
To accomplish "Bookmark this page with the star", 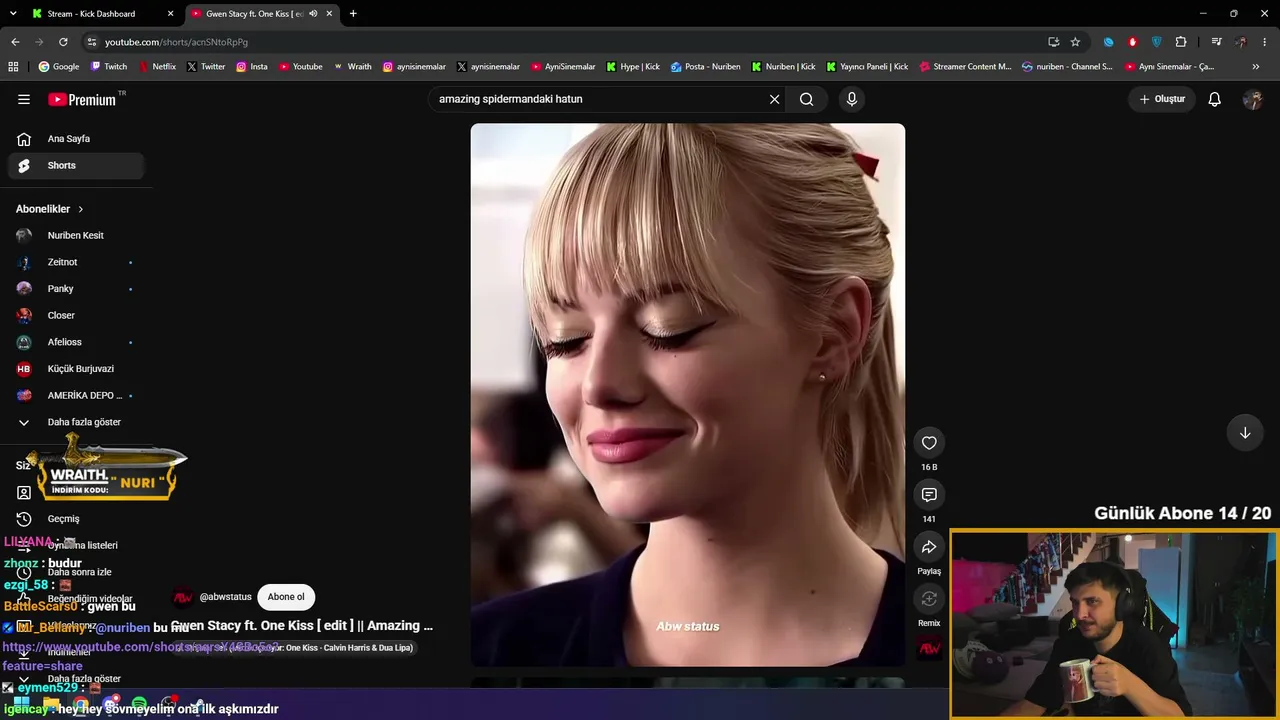I will 1075,42.
